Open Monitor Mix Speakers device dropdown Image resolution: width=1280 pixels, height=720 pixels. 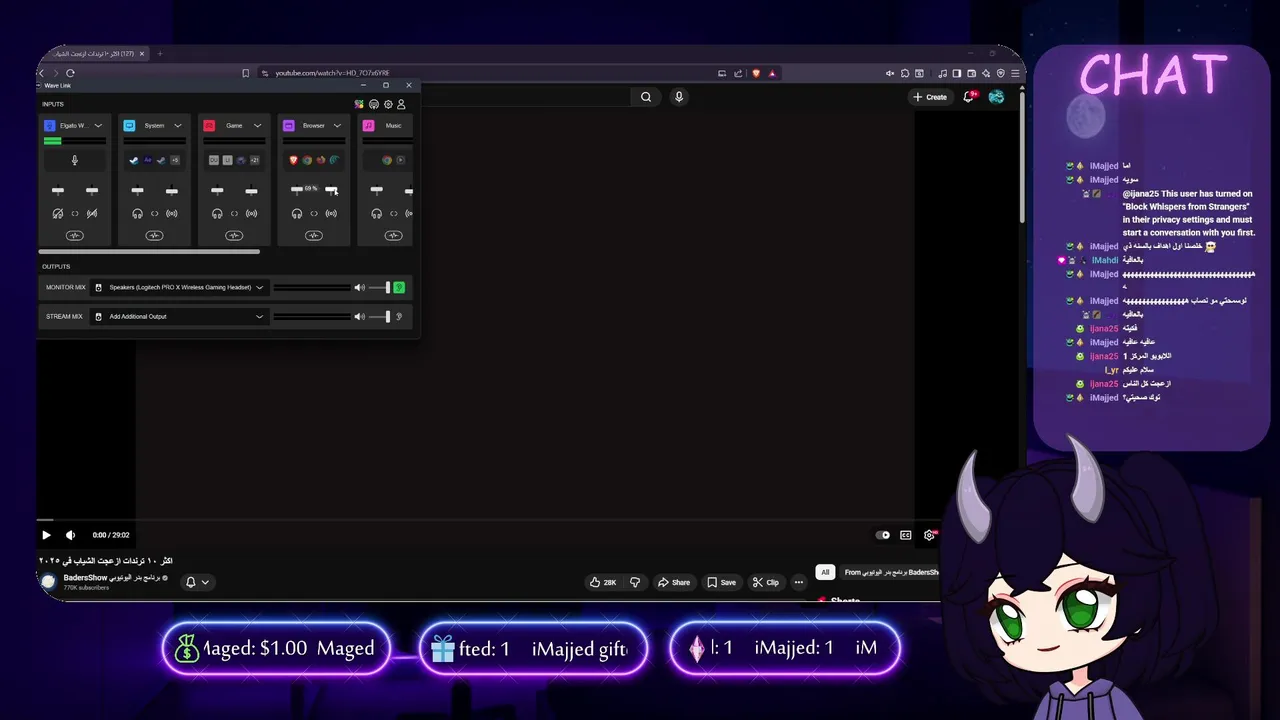pos(179,288)
